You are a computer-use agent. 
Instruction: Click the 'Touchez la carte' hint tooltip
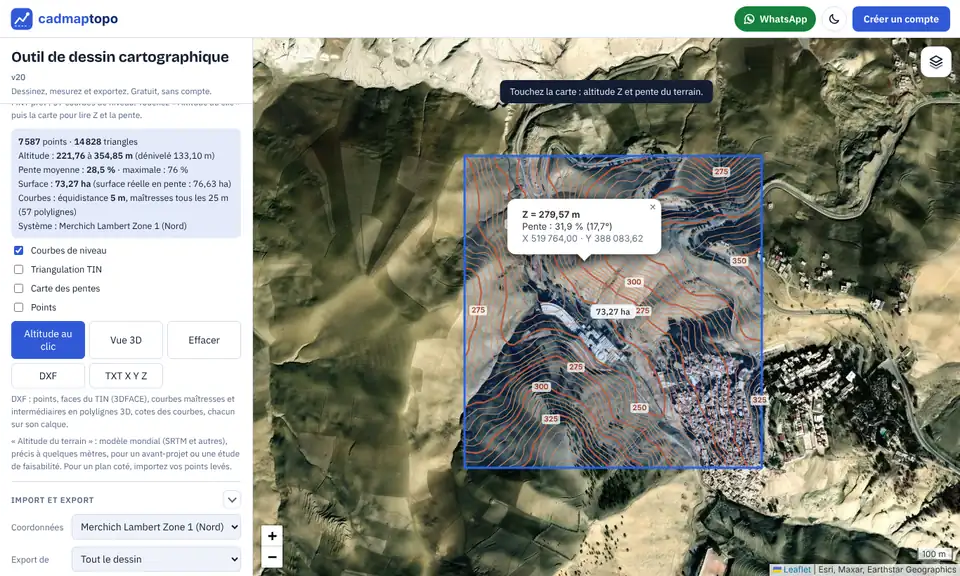[606, 92]
